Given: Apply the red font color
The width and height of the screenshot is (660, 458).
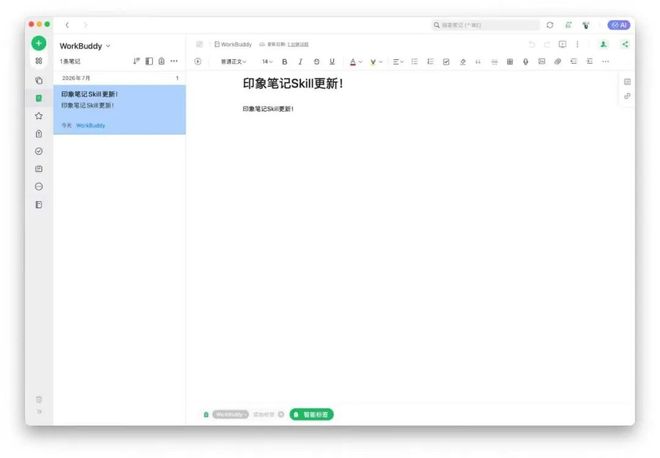Looking at the screenshot, I should tap(353, 62).
